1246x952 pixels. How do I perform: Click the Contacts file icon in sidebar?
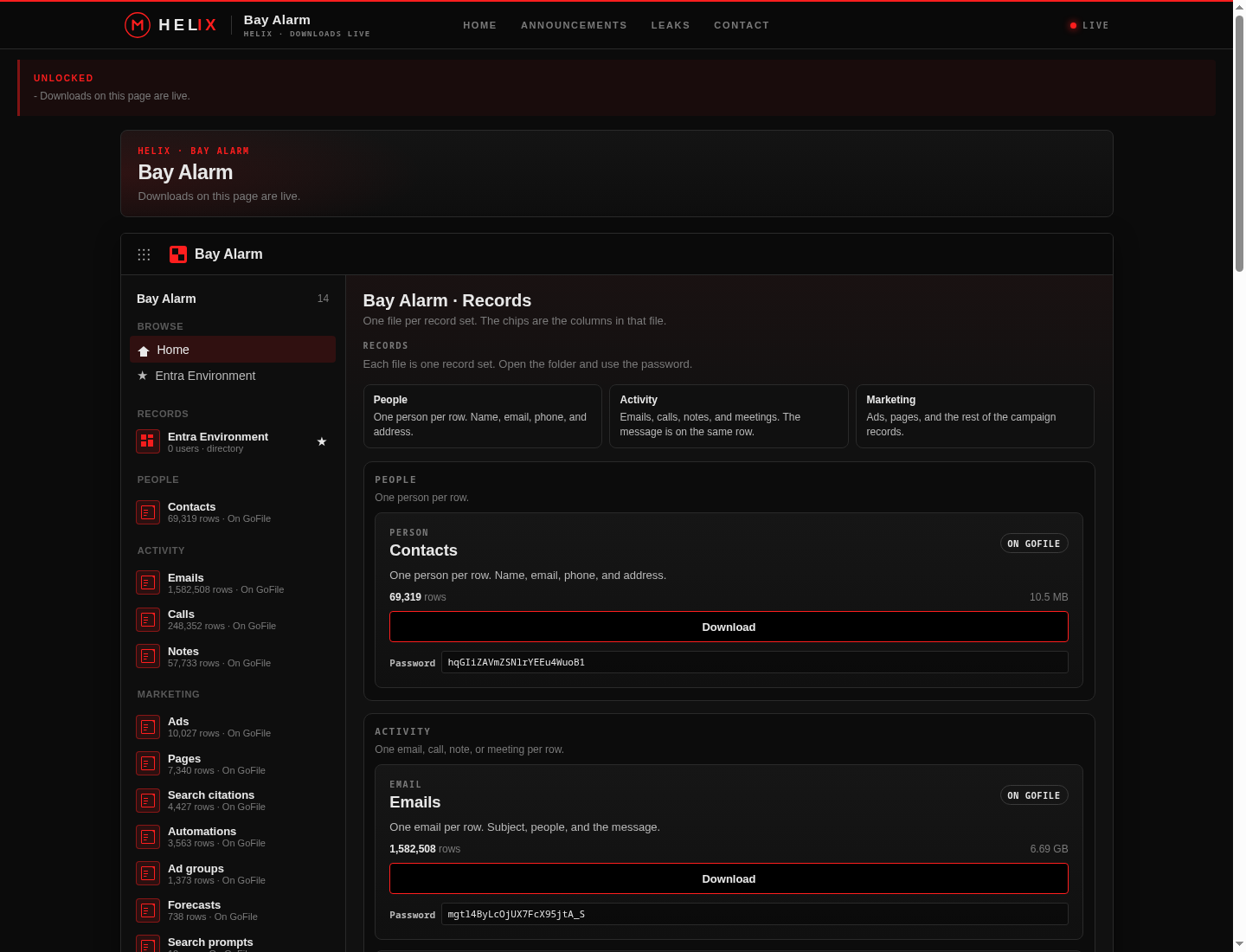click(x=148, y=512)
